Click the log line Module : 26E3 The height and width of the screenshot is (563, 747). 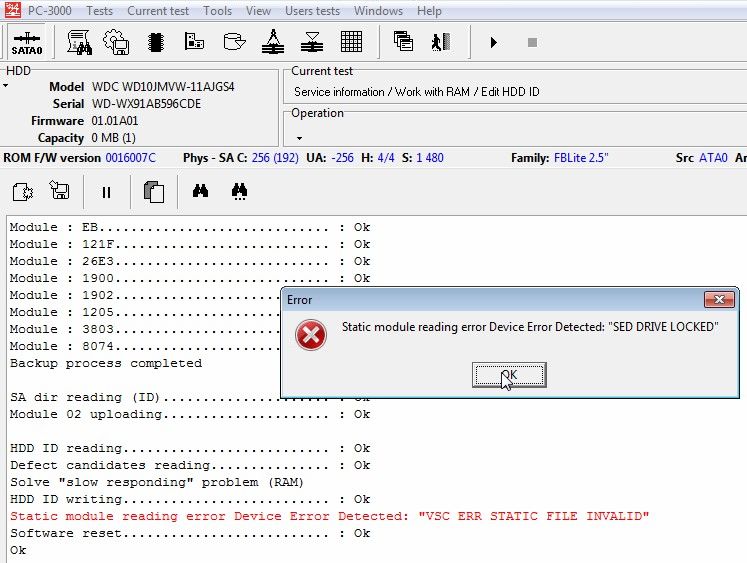[190, 261]
